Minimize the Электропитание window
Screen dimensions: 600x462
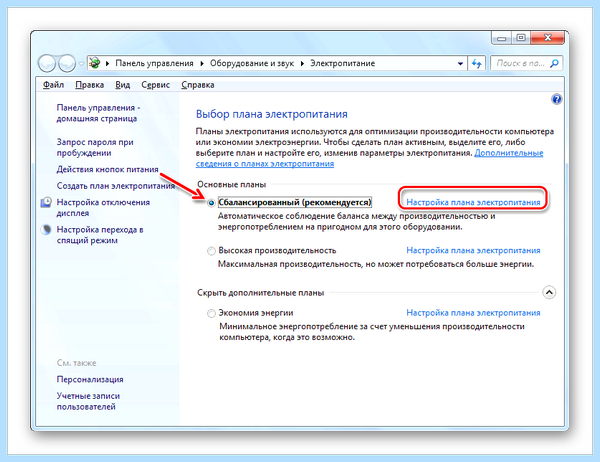click(x=502, y=38)
